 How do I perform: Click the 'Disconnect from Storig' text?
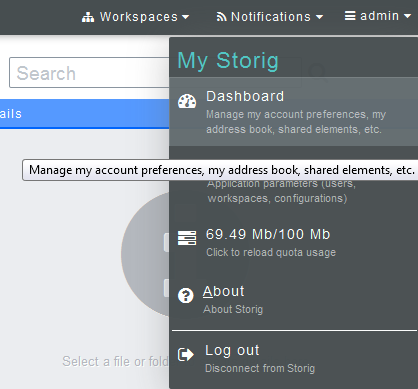click(260, 368)
